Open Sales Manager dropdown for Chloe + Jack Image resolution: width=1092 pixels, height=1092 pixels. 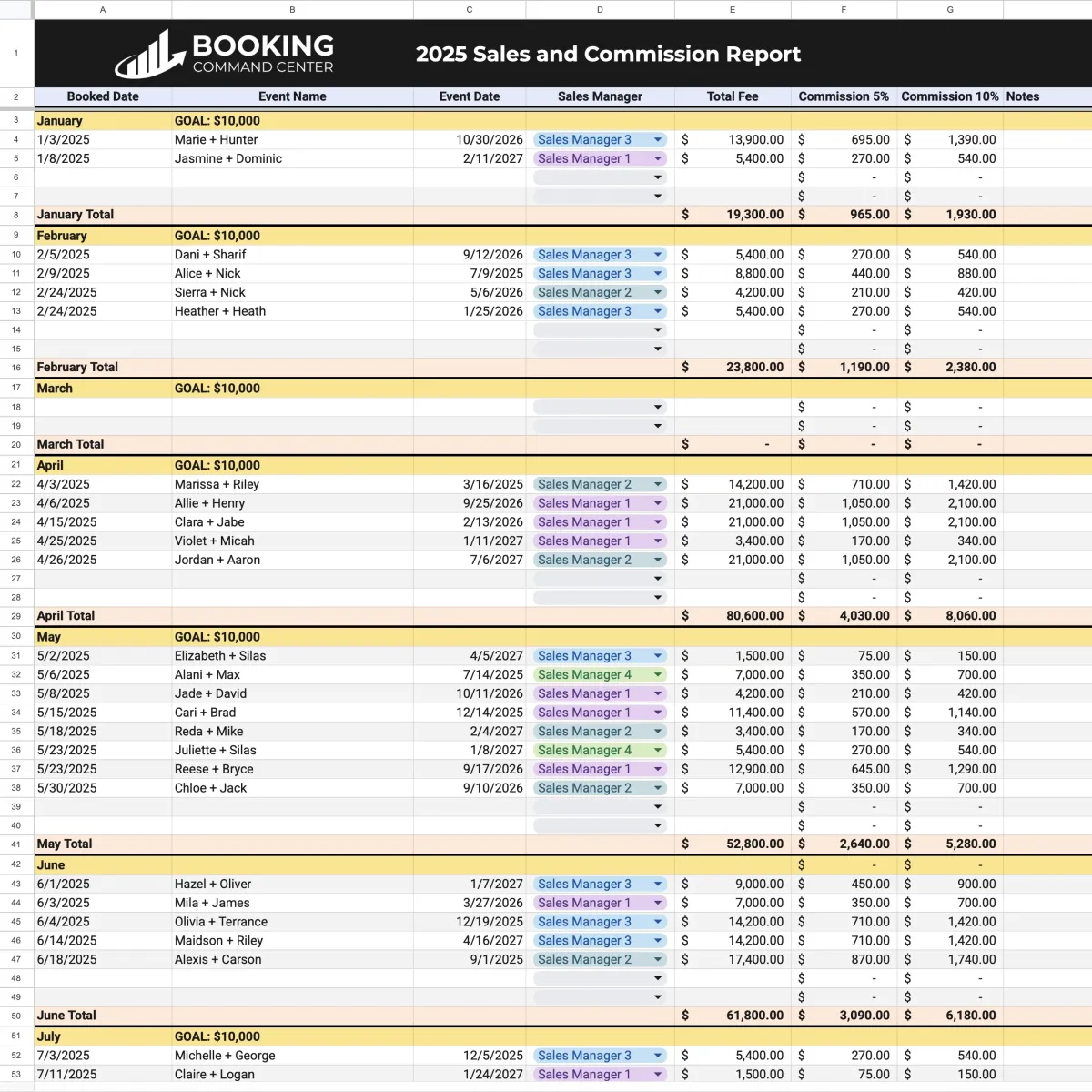pyautogui.click(x=657, y=787)
